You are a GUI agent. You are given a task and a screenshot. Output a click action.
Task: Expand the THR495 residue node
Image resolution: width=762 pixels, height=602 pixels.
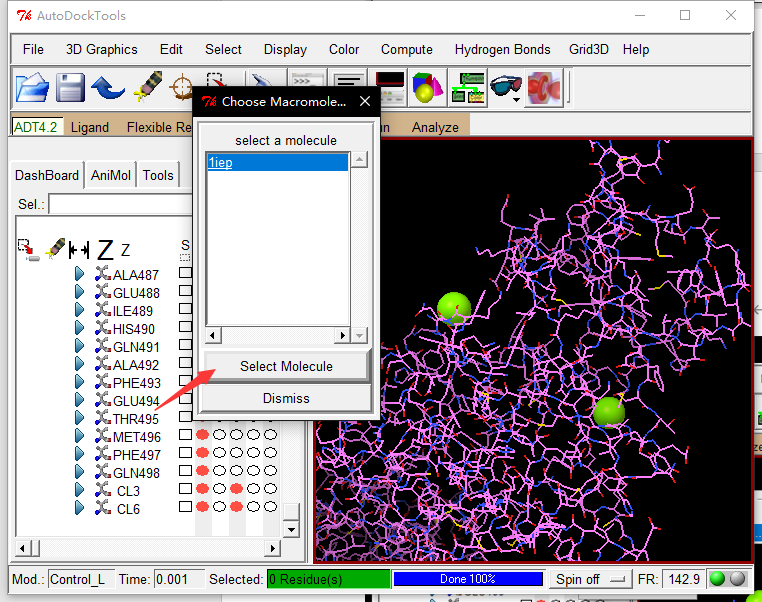point(80,417)
